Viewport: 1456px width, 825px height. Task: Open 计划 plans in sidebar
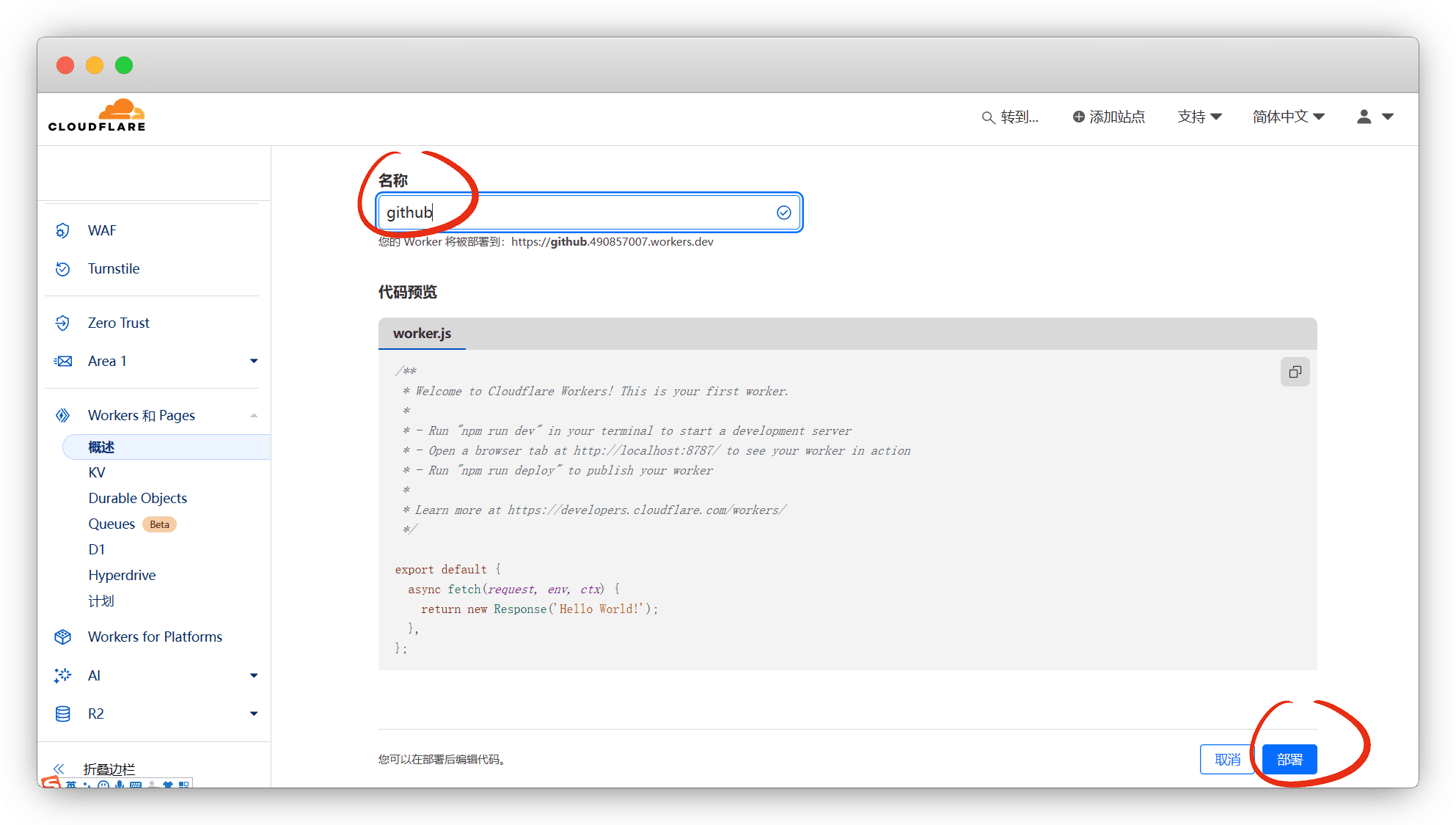pyautogui.click(x=101, y=601)
